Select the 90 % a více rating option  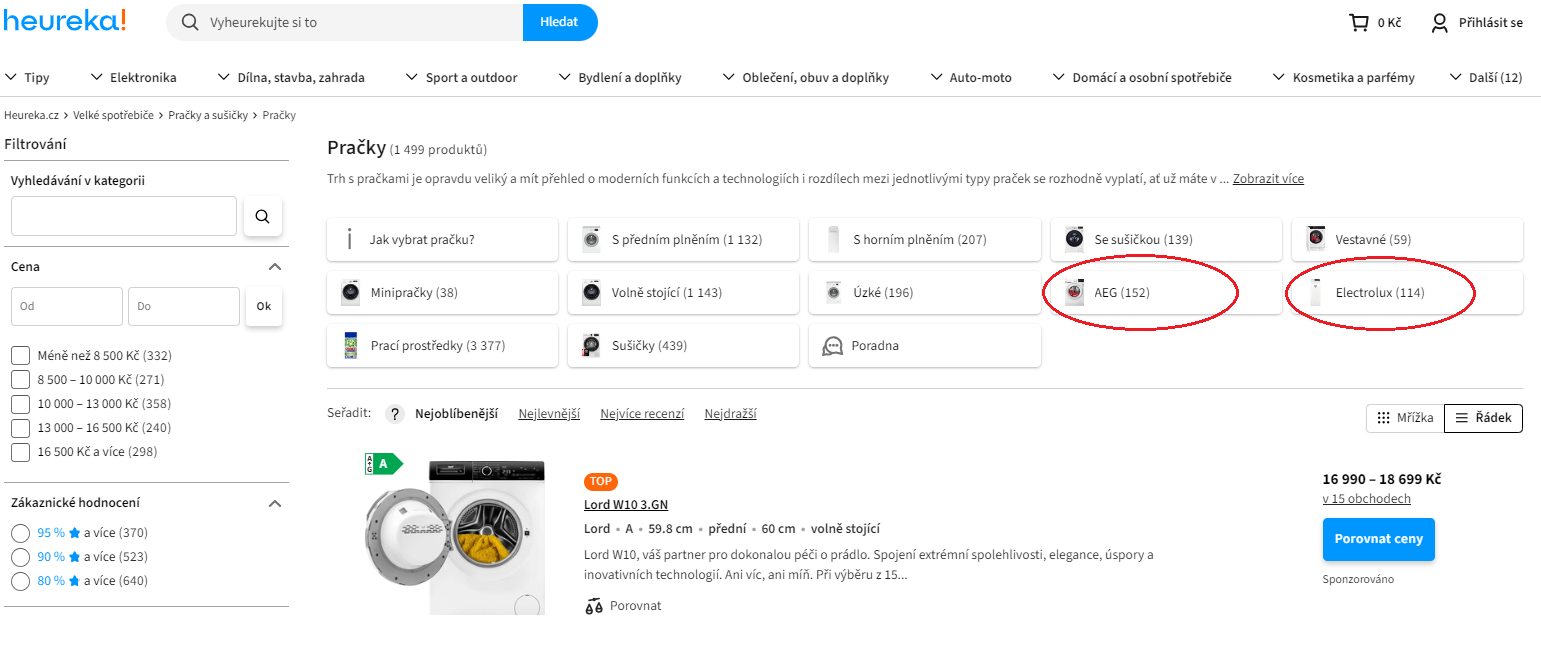point(20,557)
